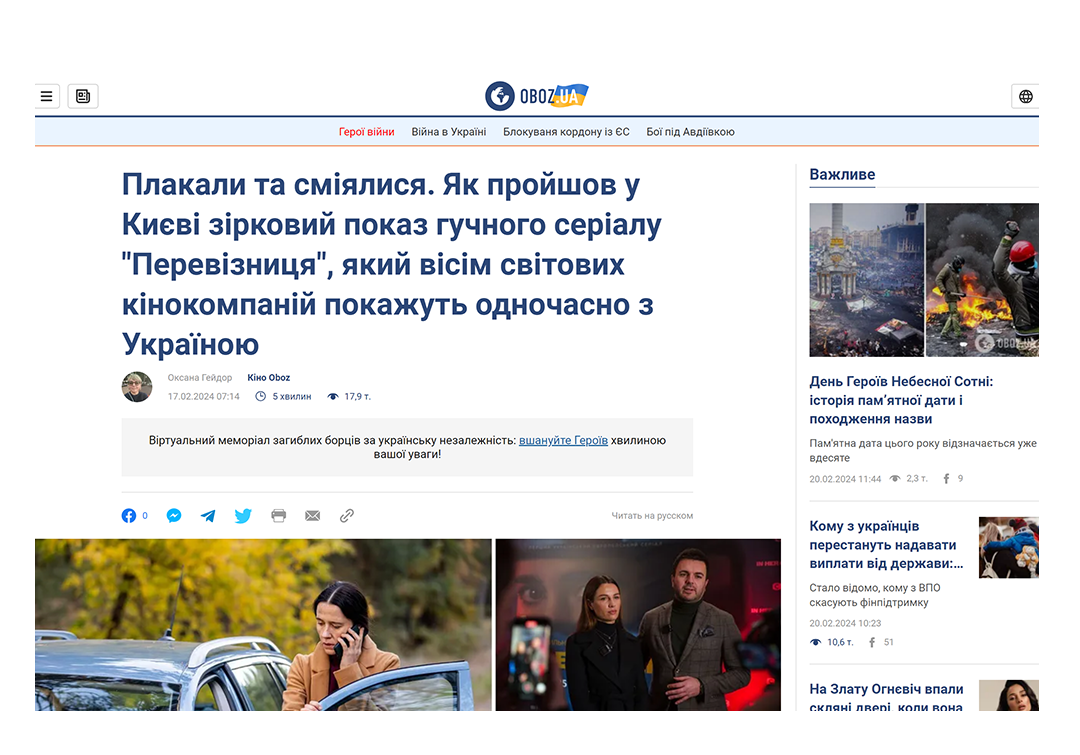
Task: Open 'День Героїв Небесної Сотні' article
Action: [900, 400]
